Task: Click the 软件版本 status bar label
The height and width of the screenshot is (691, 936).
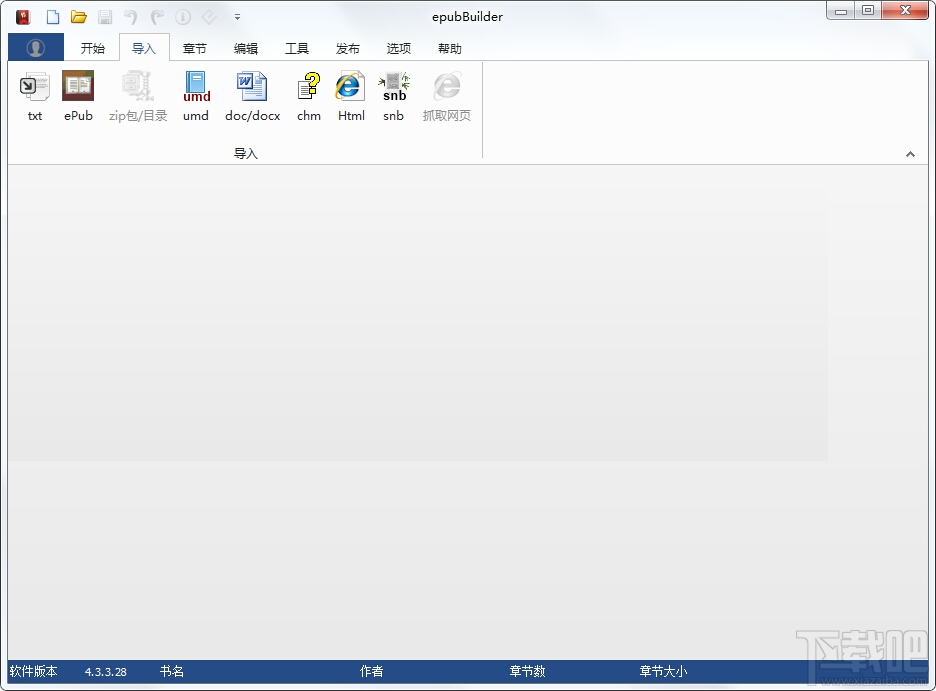Action: 33,671
